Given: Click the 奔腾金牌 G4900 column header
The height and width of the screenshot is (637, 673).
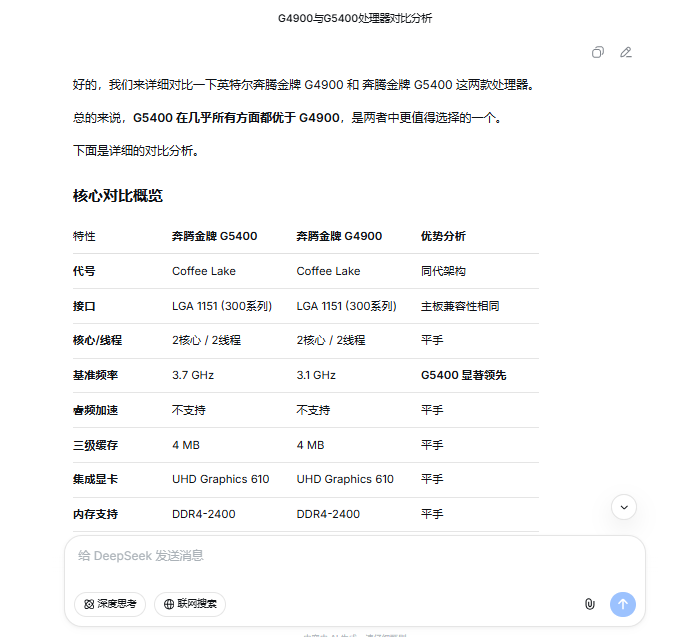Looking at the screenshot, I should pos(339,237).
